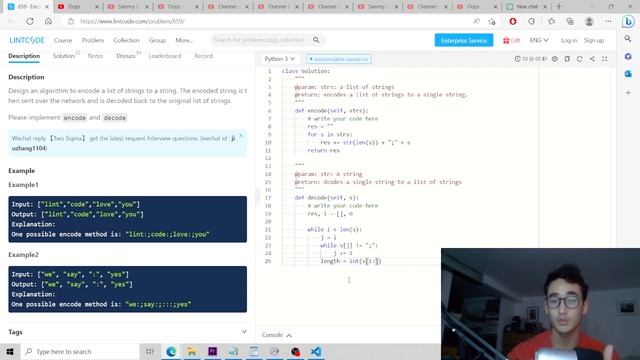The image size is (640, 360).
Task: Open the browser favorites star
Action: point(551,21)
